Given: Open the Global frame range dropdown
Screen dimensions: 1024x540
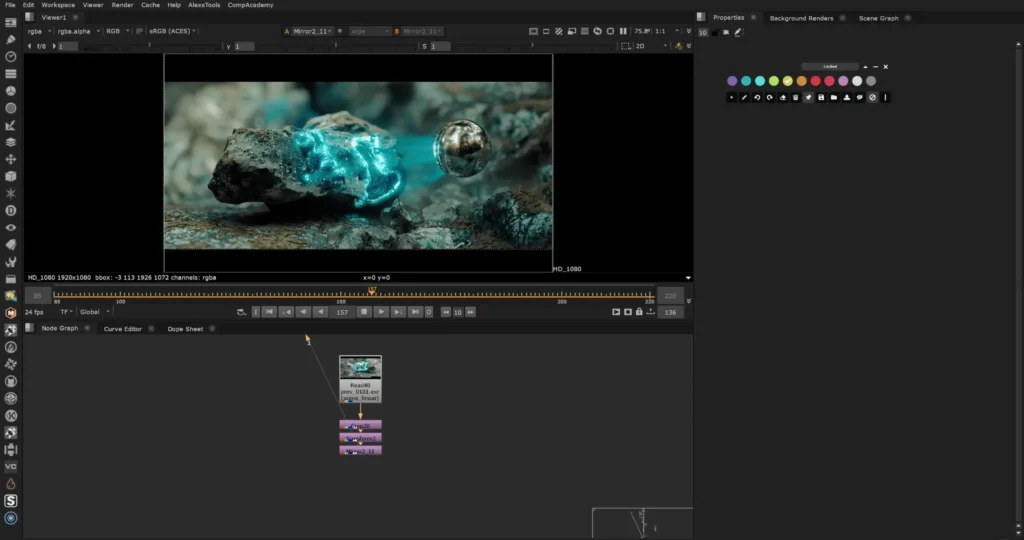Looking at the screenshot, I should tap(94, 312).
